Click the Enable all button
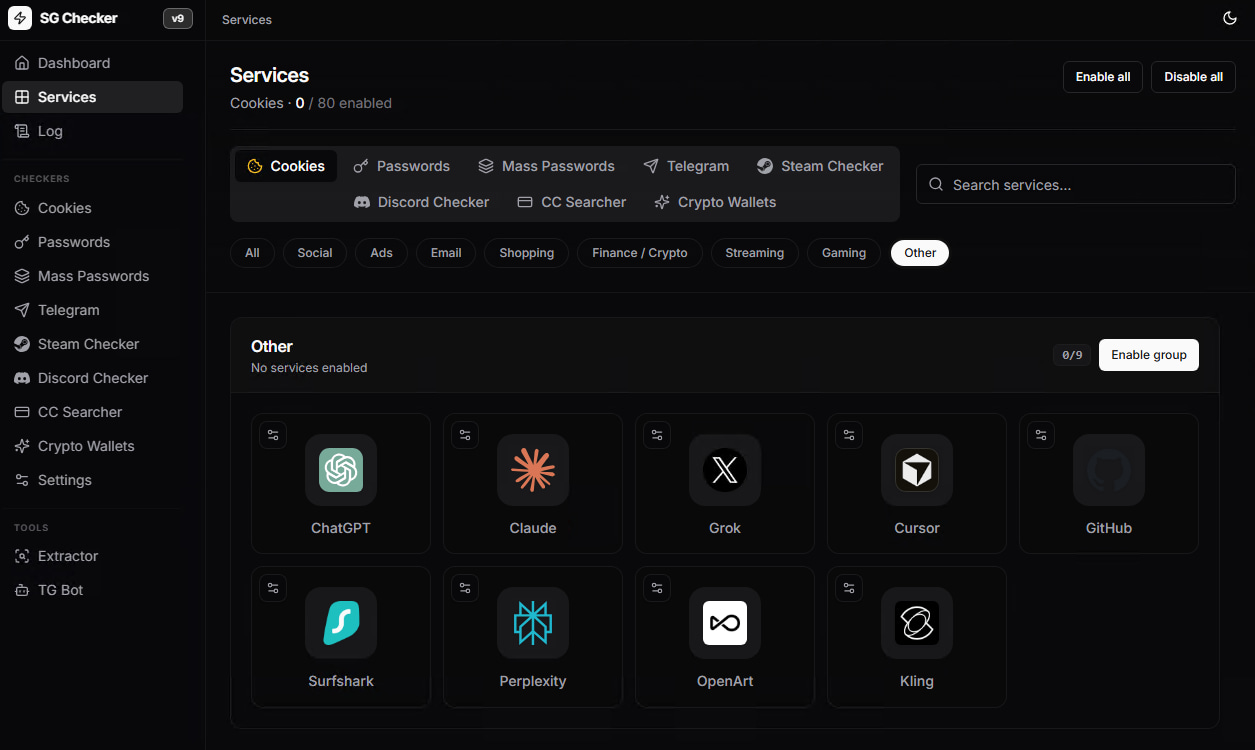1255x750 pixels. coord(1103,77)
